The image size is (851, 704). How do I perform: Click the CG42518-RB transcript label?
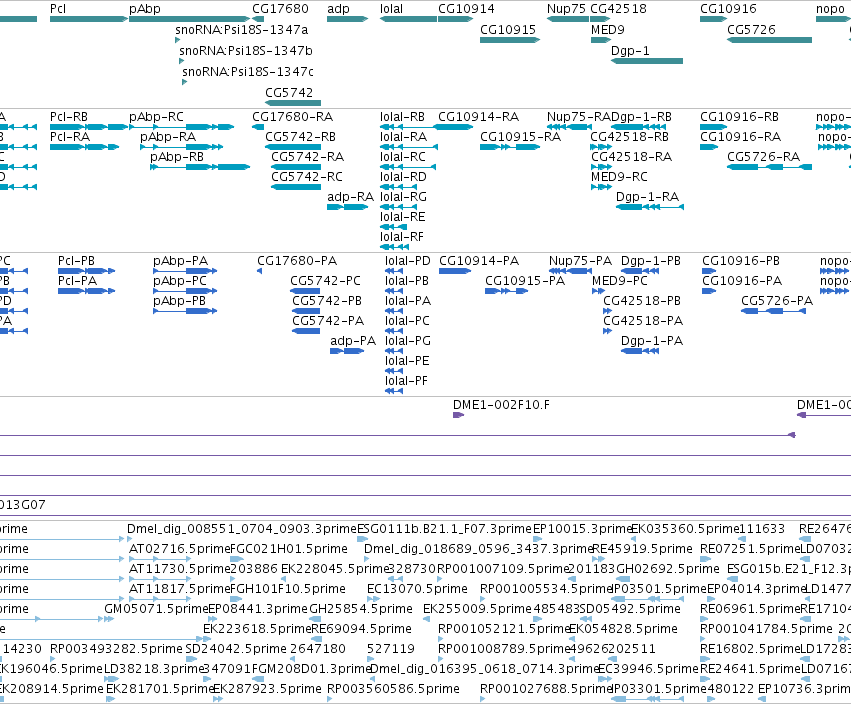coord(630,137)
